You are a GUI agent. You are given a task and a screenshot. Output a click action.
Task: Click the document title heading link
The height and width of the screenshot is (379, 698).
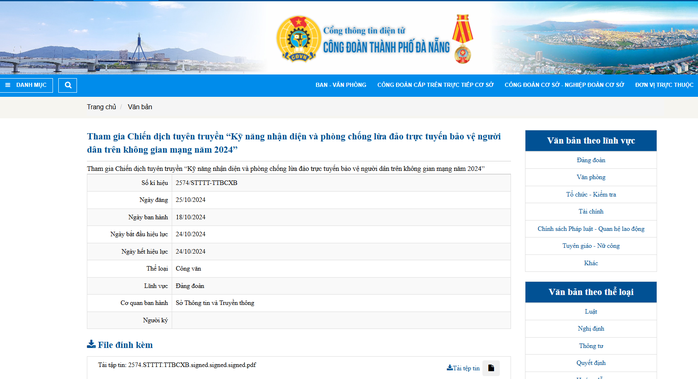point(294,143)
